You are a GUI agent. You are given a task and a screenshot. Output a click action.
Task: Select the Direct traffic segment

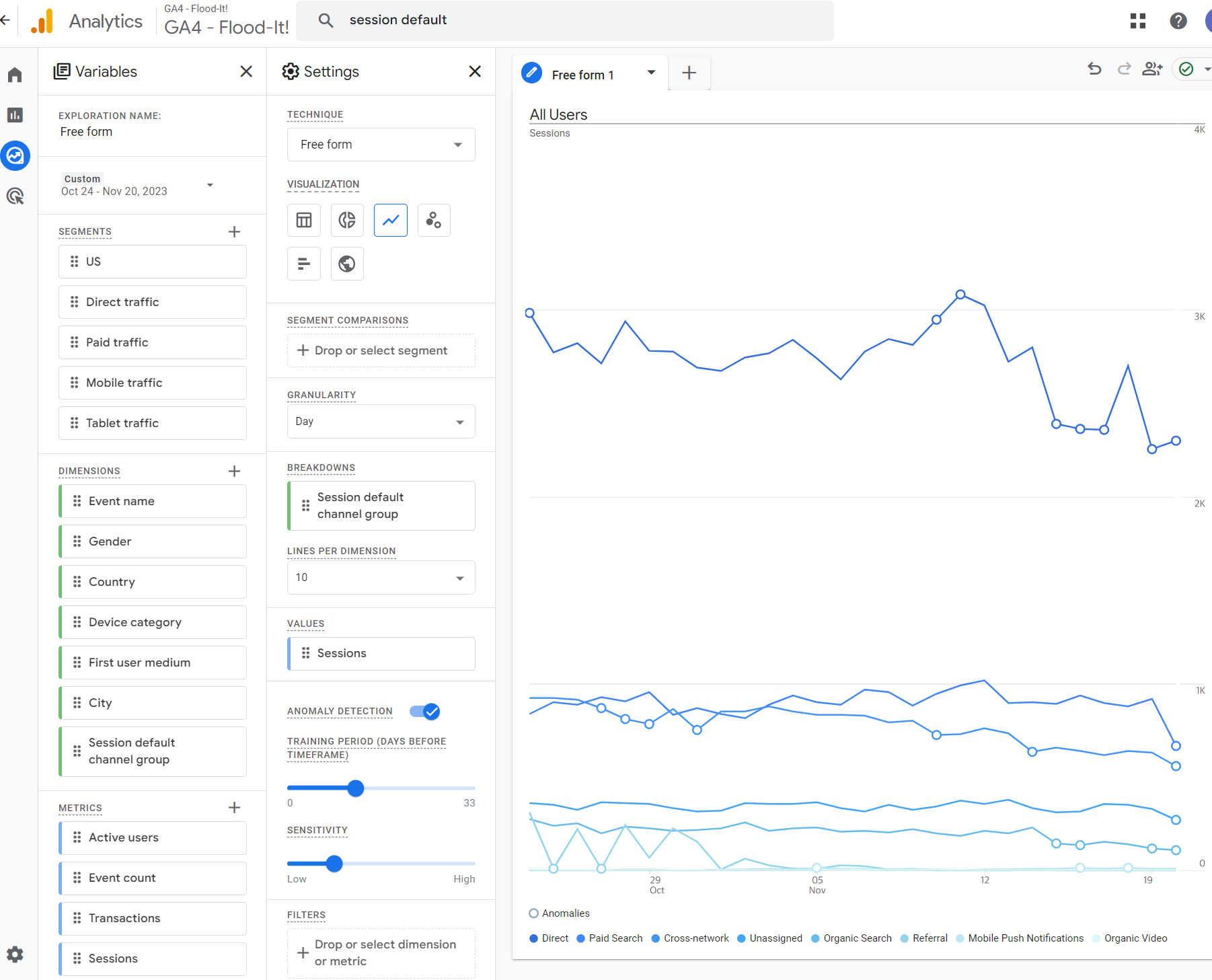click(x=153, y=302)
